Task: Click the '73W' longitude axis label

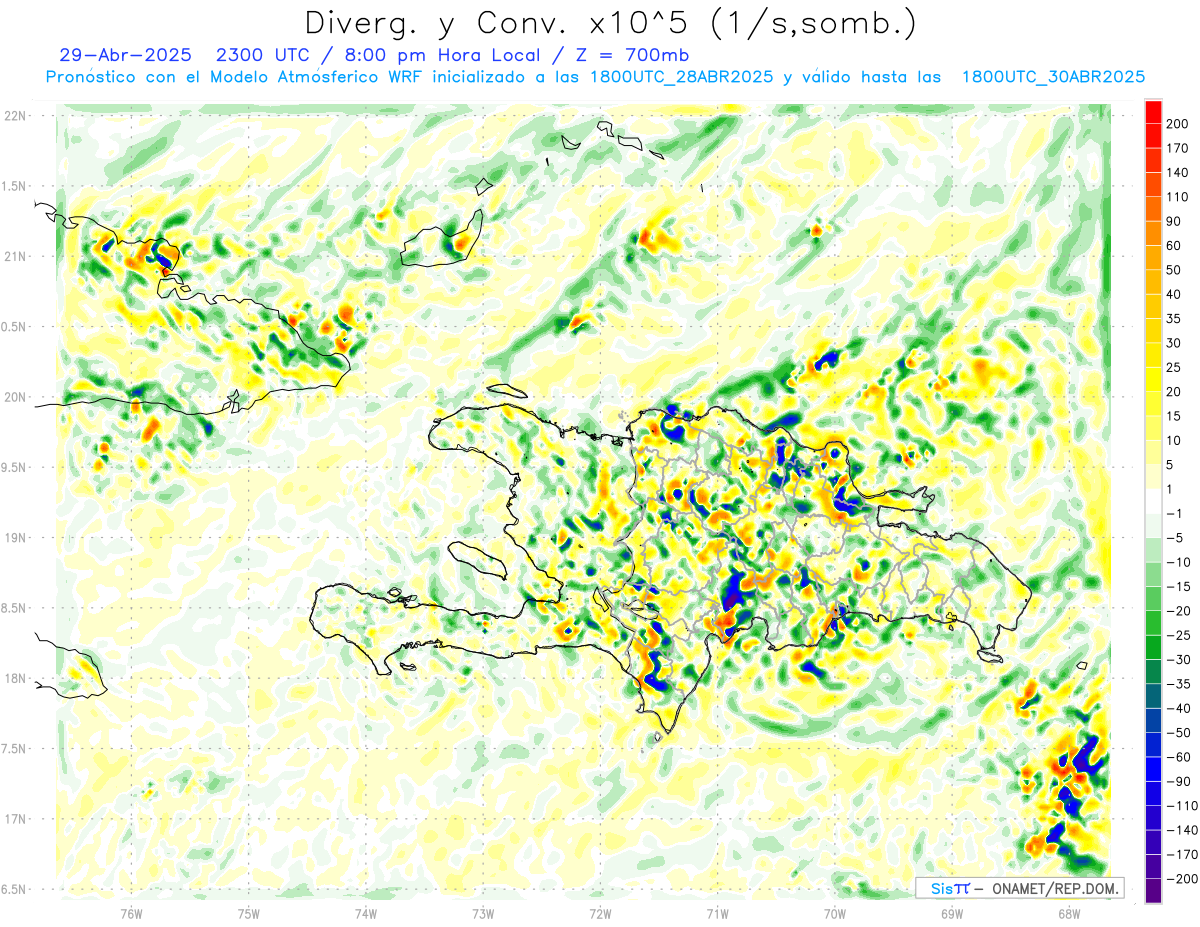Action: (x=483, y=913)
